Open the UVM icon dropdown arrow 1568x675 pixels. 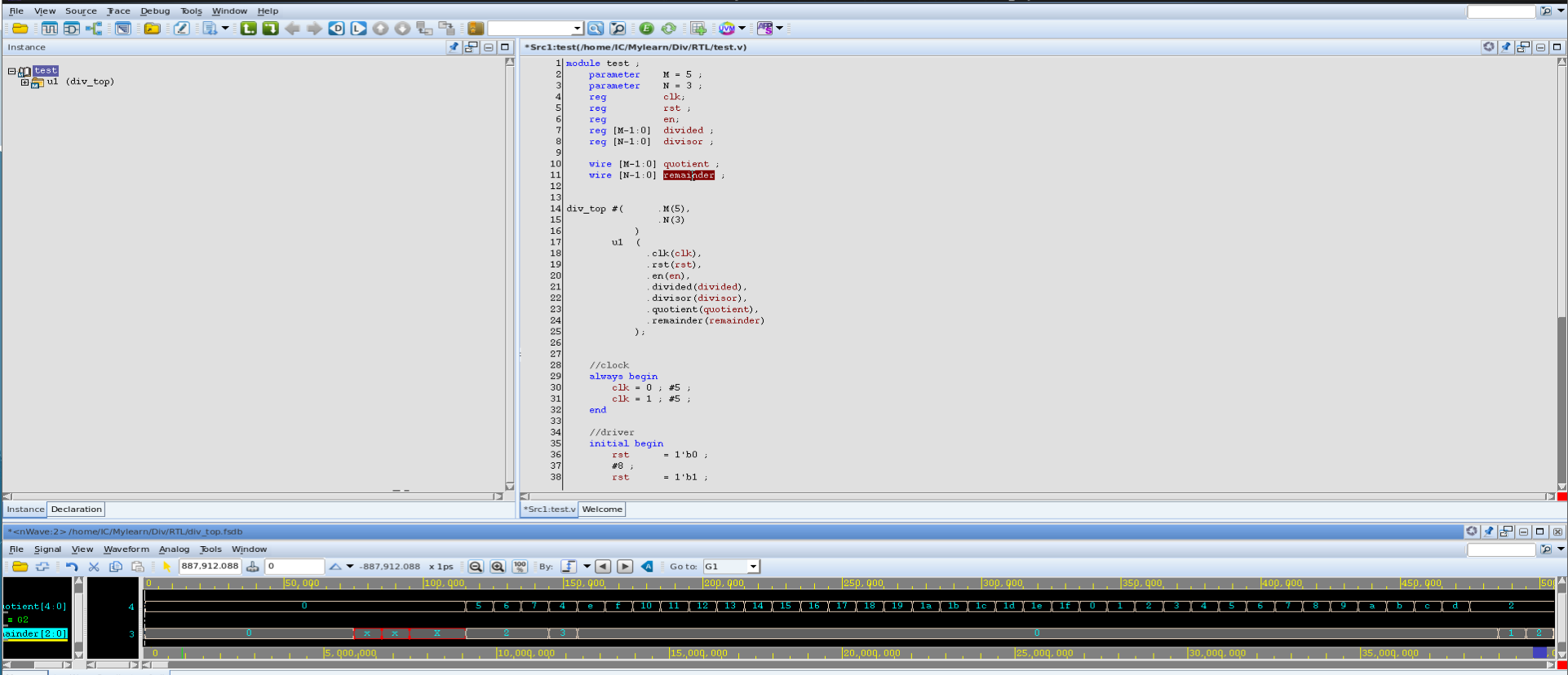coord(742,29)
